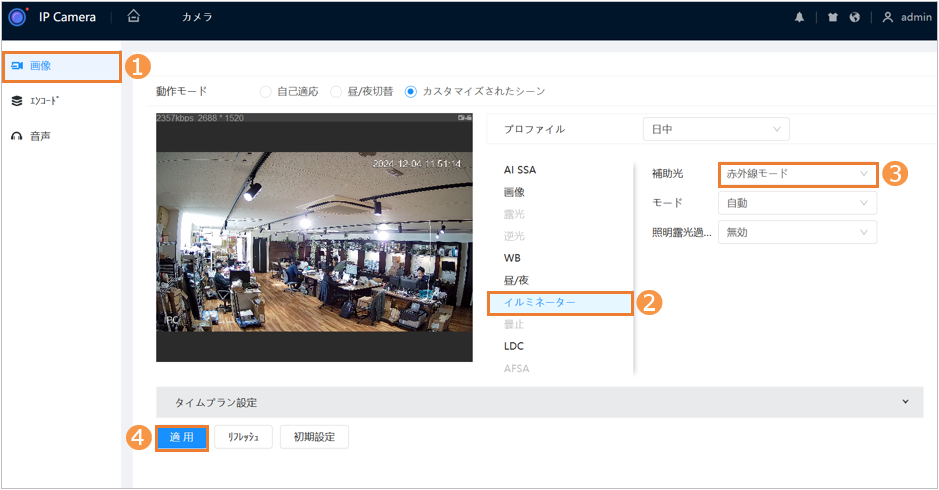Open 音声 audio settings in sidebar

pyautogui.click(x=40, y=135)
